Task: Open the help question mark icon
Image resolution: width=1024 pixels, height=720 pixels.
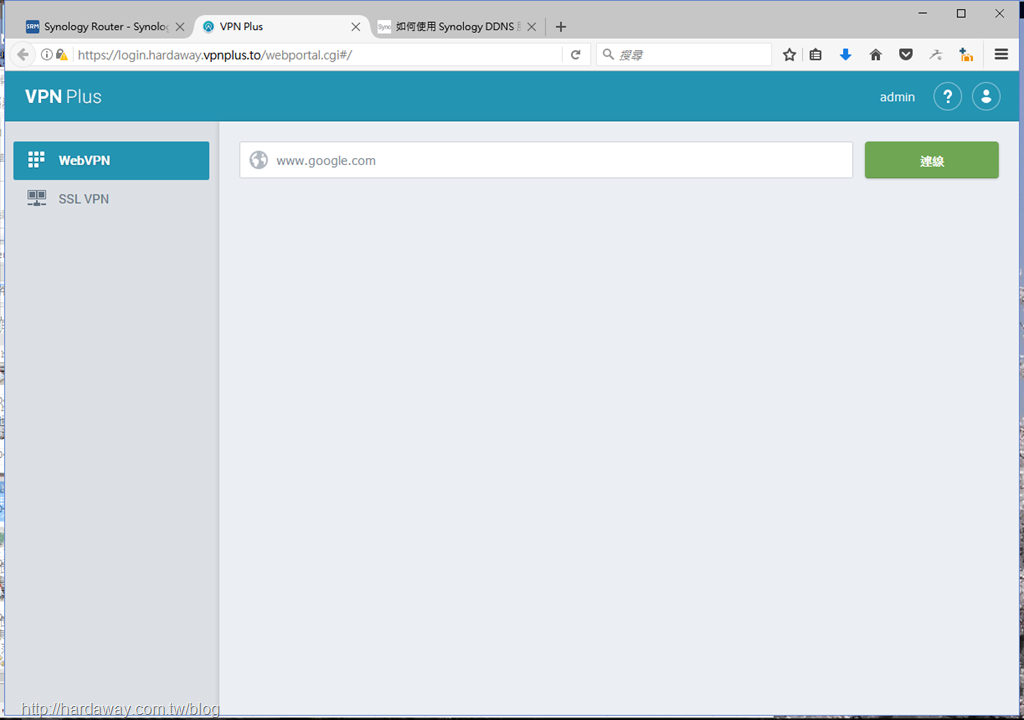Action: [x=947, y=97]
